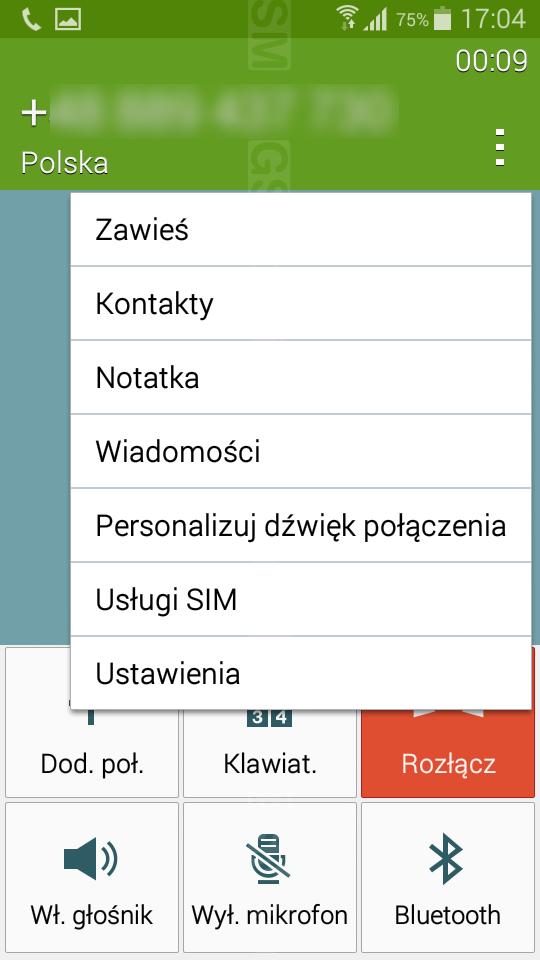Tap the battery icon in status bar
Image resolution: width=540 pixels, height=960 pixels.
(x=442, y=19)
